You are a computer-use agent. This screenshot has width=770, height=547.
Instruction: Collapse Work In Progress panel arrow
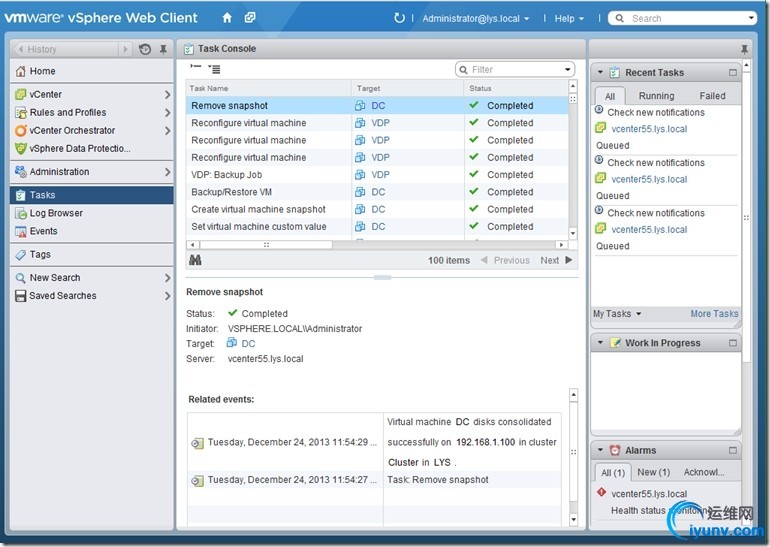coord(600,342)
